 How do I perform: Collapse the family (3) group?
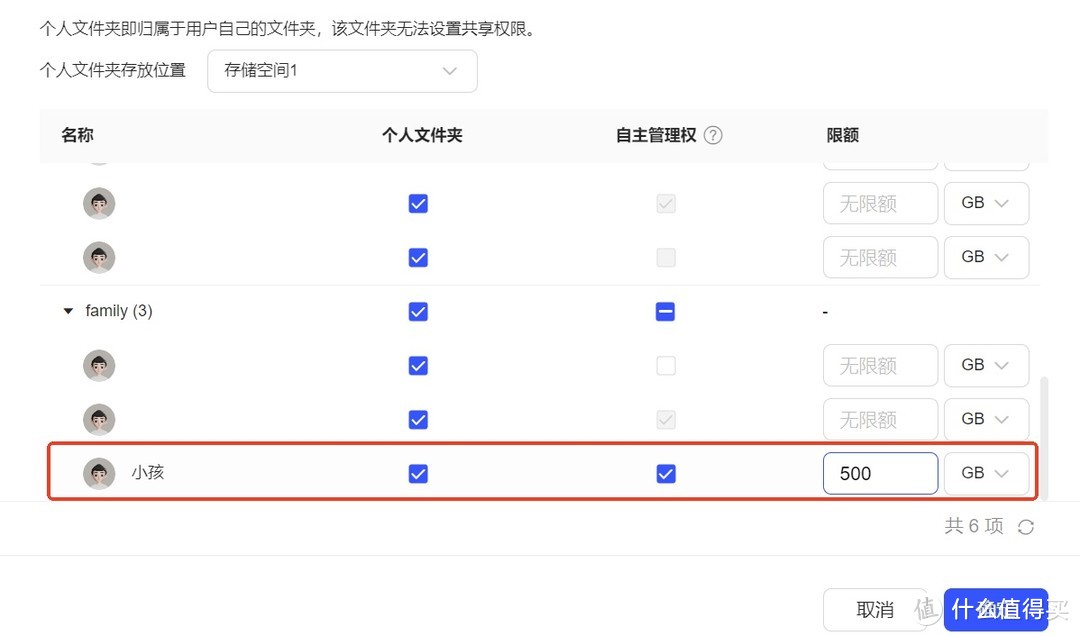[67, 311]
